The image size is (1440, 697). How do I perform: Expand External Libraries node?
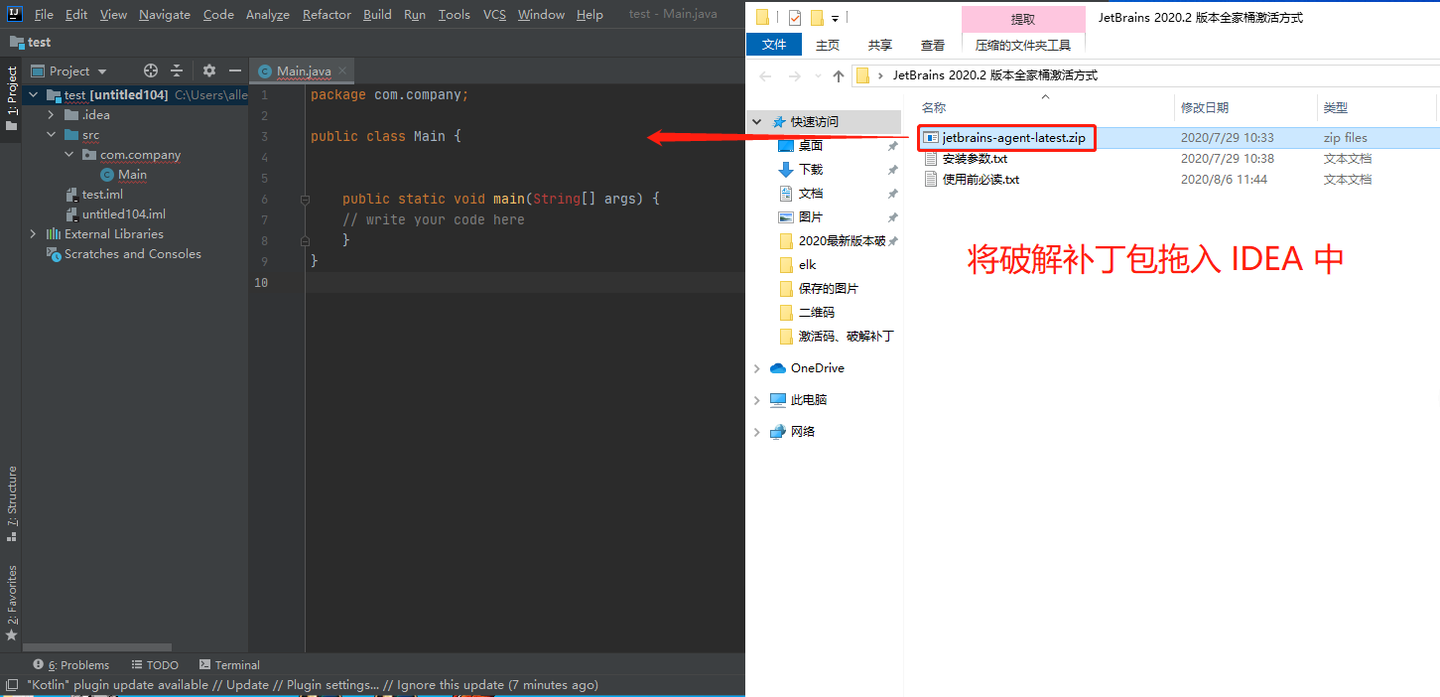click(x=33, y=234)
